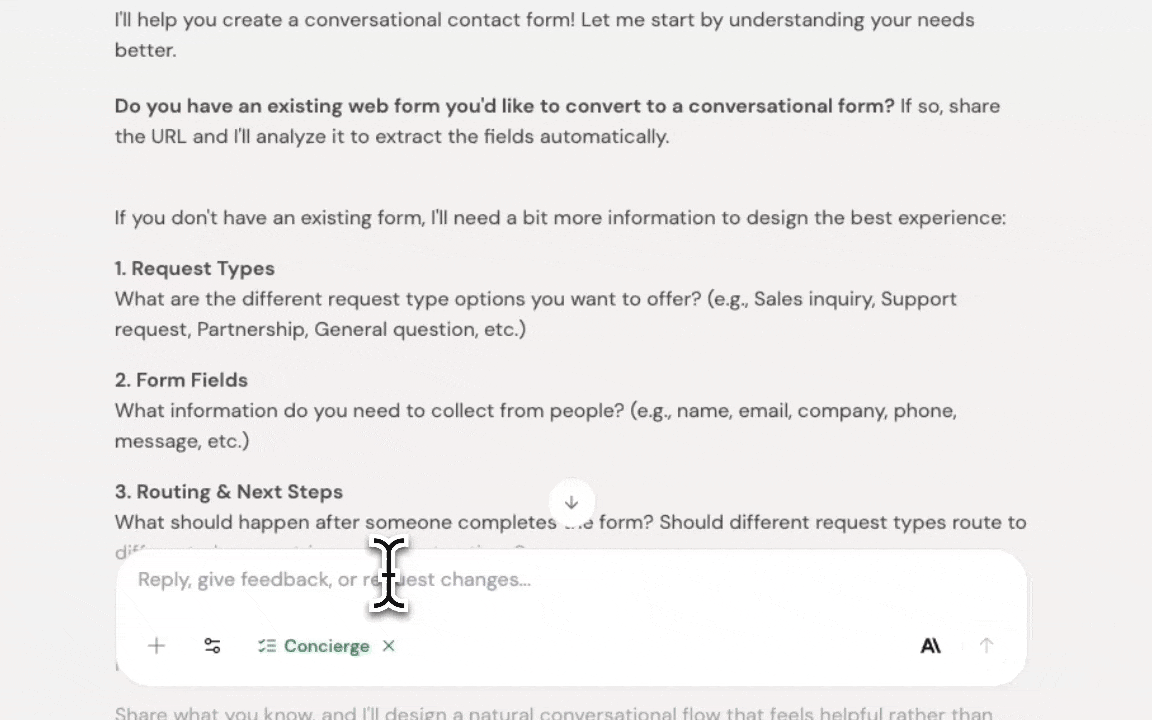The image size is (1152, 720).
Task: Click the '3. Routing & Next Steps' heading
Action: click(229, 492)
